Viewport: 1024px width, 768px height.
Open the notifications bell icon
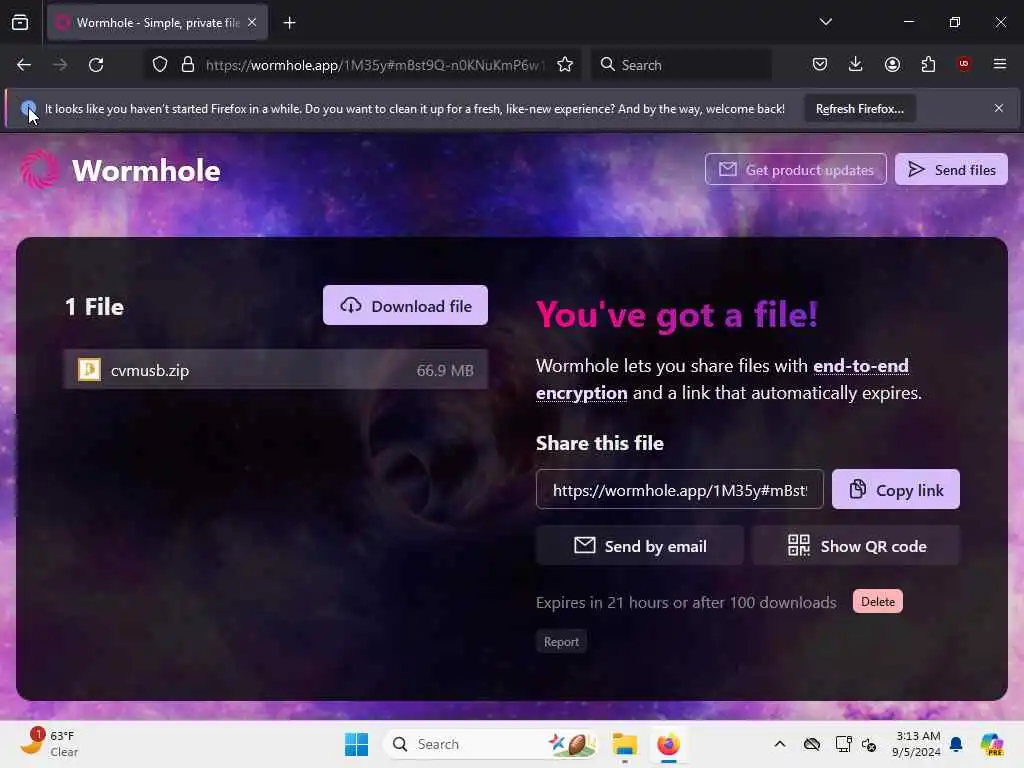pos(956,744)
